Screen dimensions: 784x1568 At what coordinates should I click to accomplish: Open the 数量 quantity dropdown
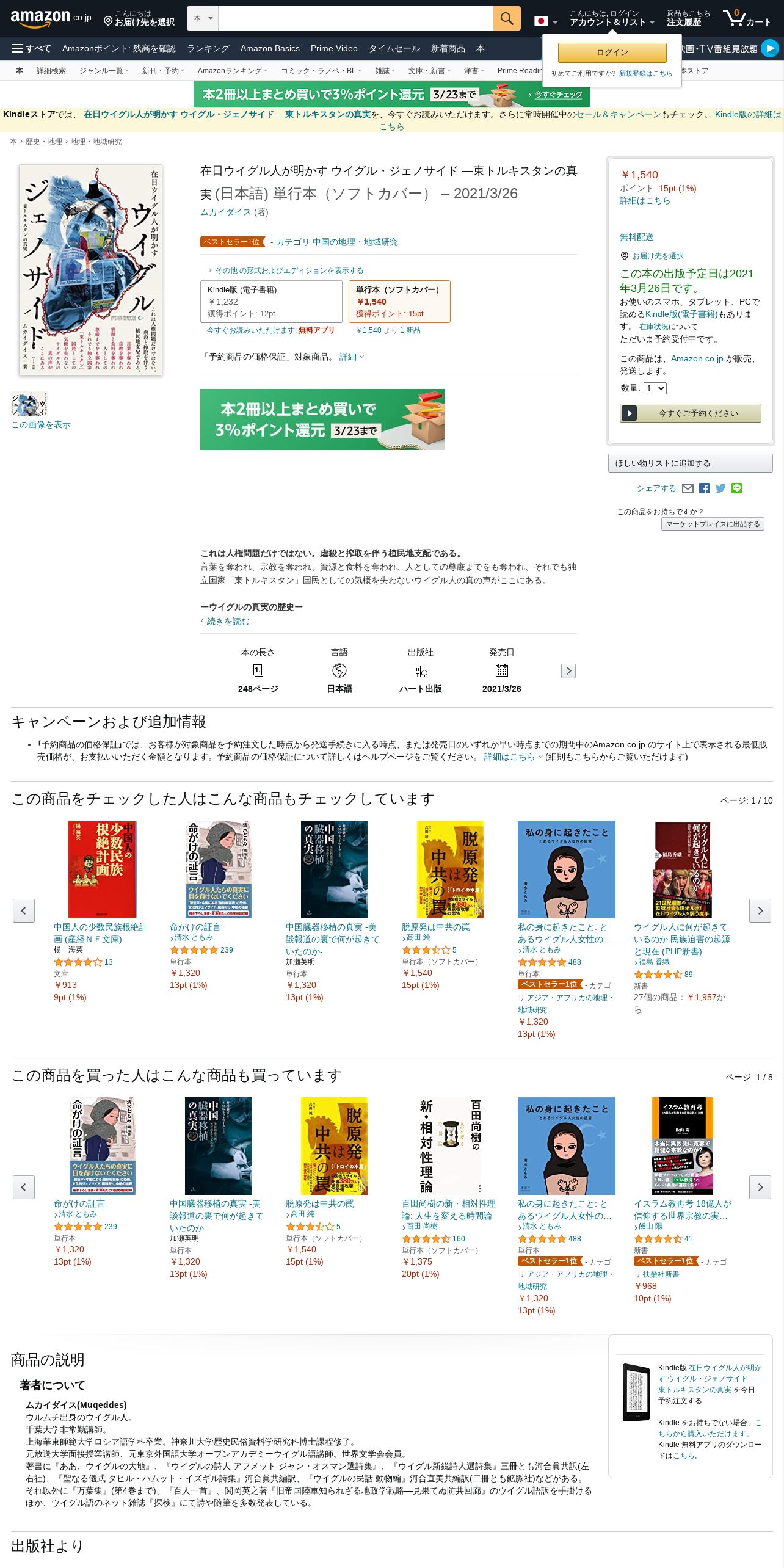click(655, 388)
